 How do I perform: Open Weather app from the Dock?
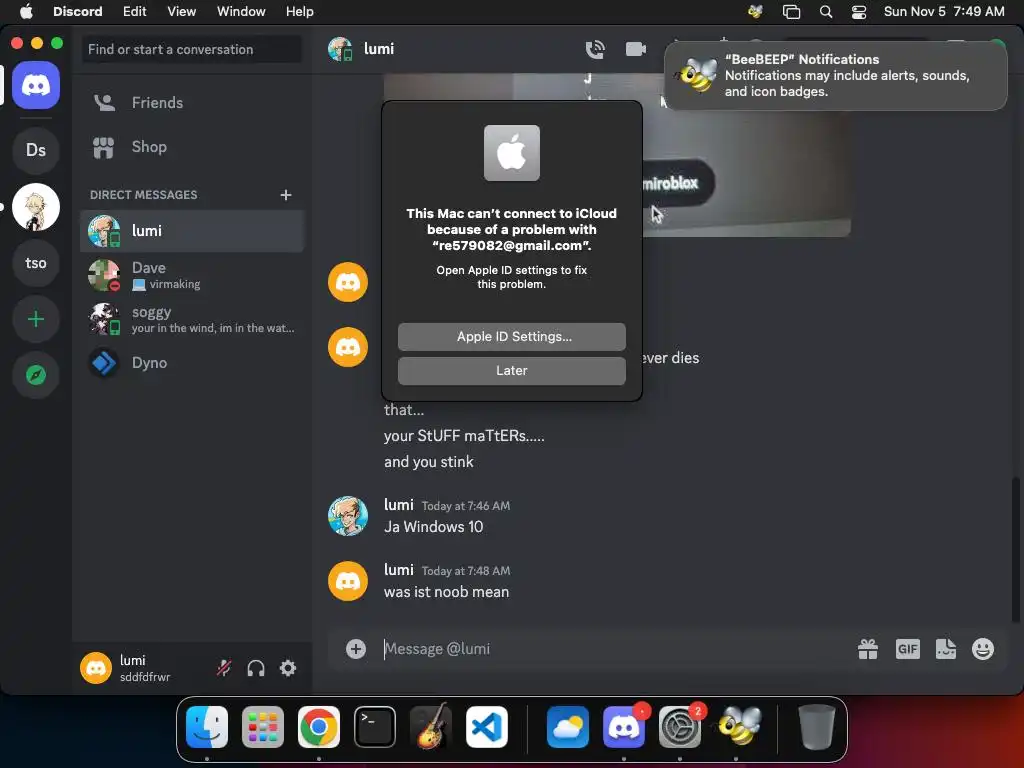(568, 727)
